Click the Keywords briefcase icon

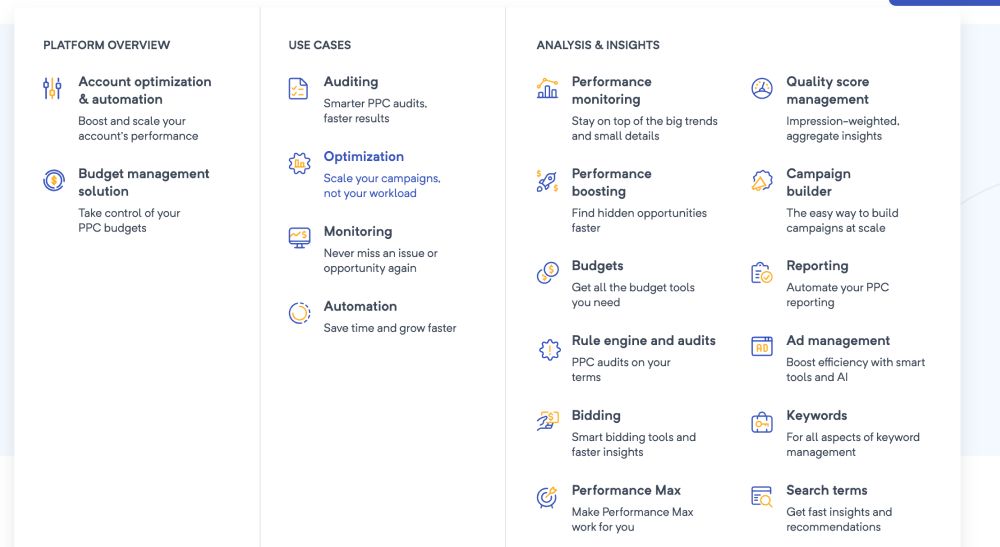tap(762, 422)
